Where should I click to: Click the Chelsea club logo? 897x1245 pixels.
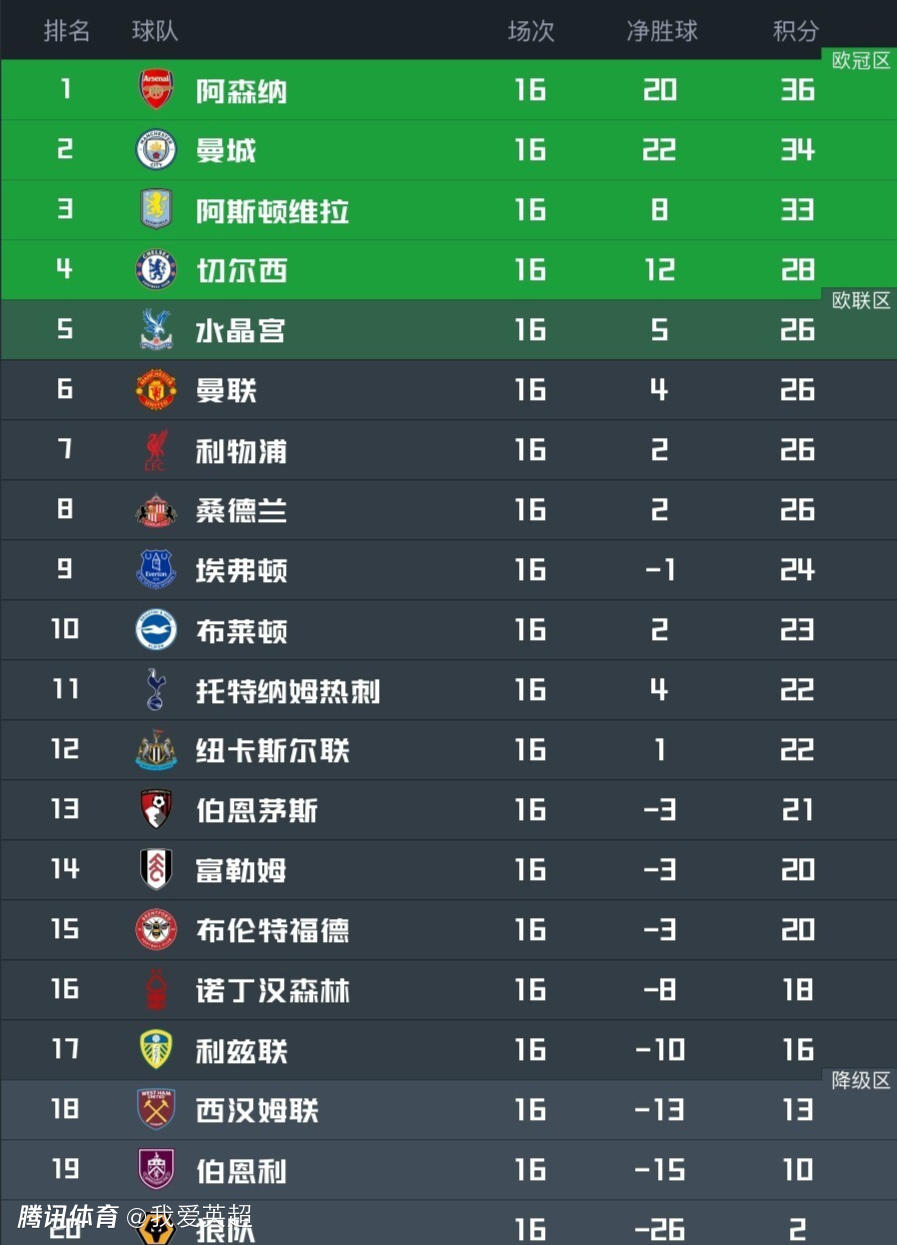click(156, 270)
